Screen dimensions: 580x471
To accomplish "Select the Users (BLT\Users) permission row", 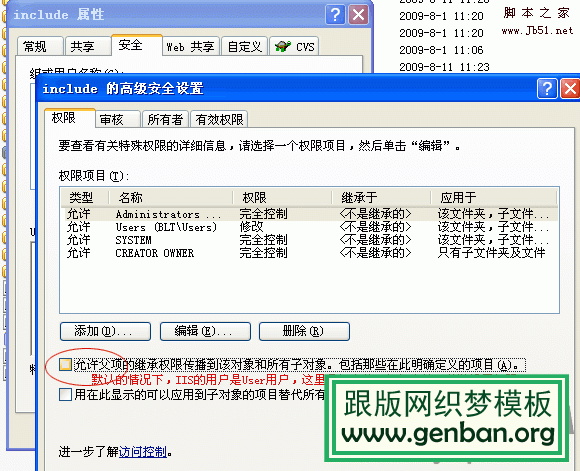I will (x=311, y=227).
